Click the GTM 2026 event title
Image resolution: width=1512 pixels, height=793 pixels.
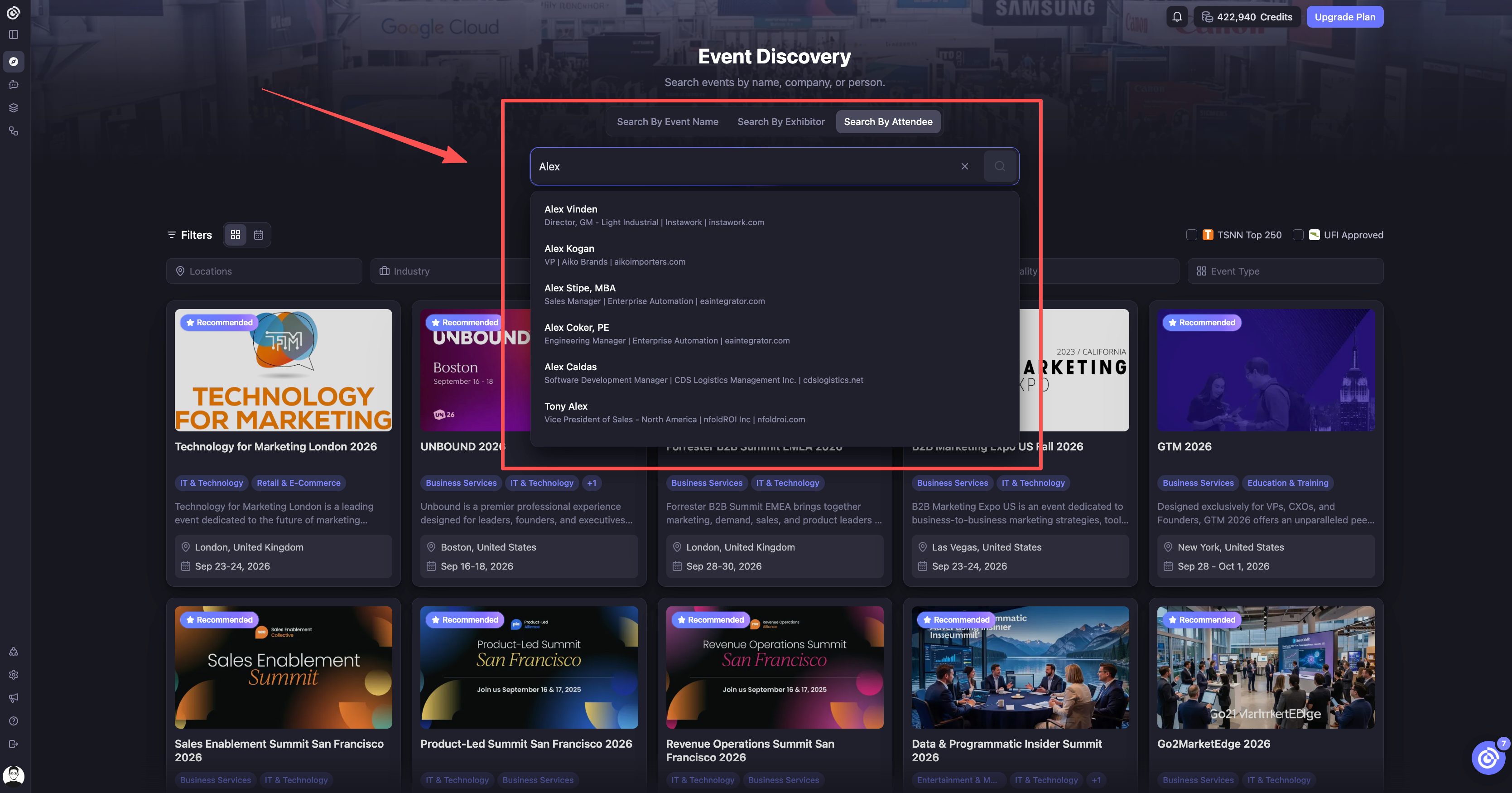[x=1185, y=447]
